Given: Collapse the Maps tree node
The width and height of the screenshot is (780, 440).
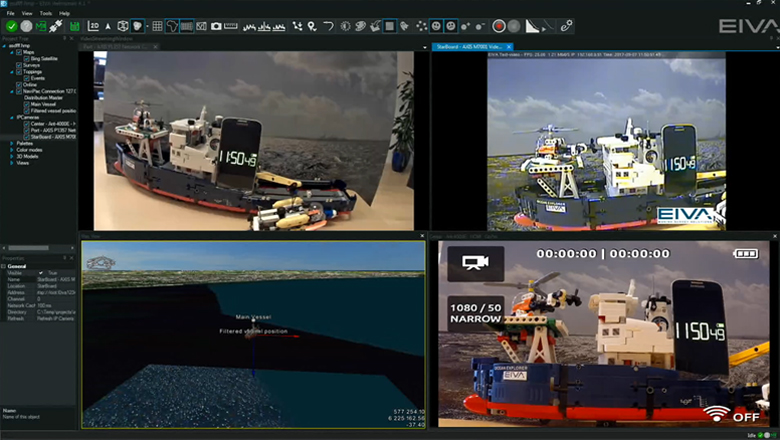Looking at the screenshot, I should pyautogui.click(x=12, y=52).
